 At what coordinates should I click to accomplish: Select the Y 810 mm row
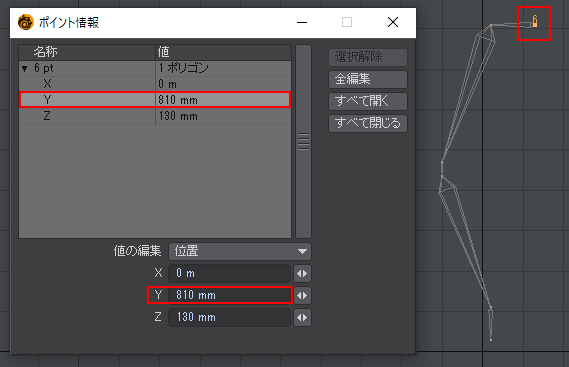coord(155,100)
